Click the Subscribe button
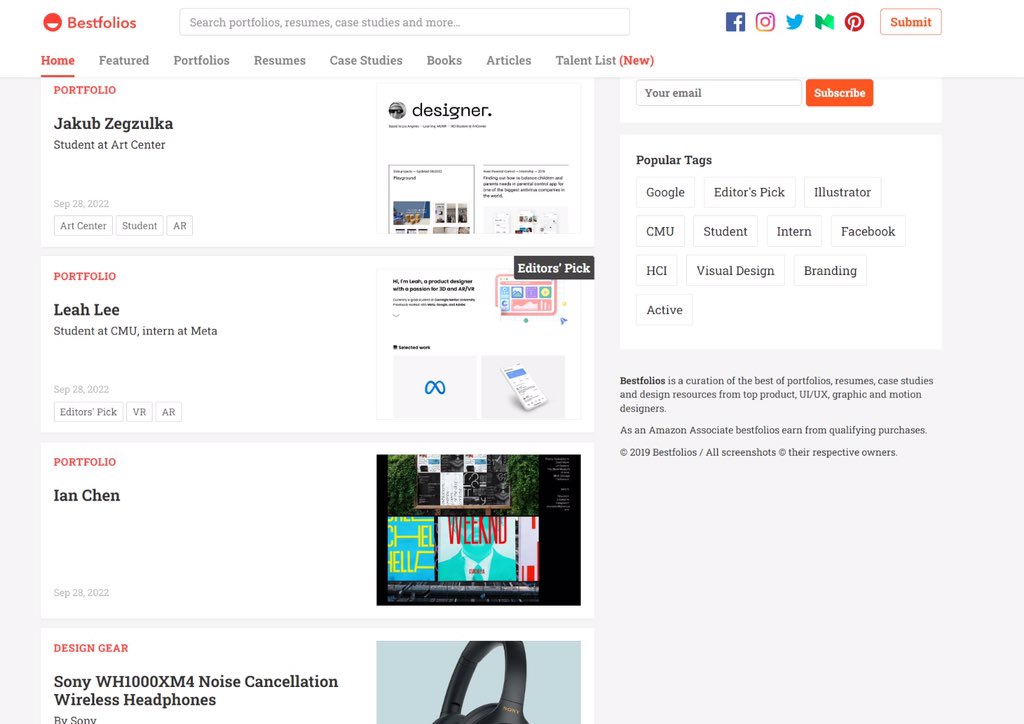The height and width of the screenshot is (724, 1024). tap(839, 93)
